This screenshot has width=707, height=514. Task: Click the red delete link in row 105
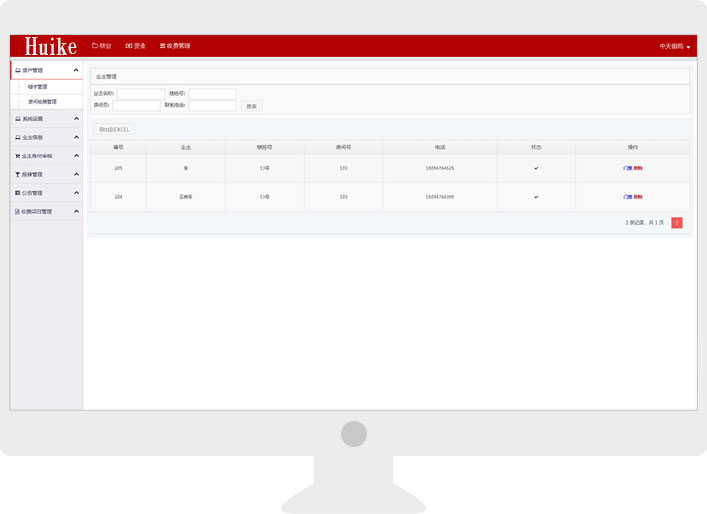pos(638,168)
